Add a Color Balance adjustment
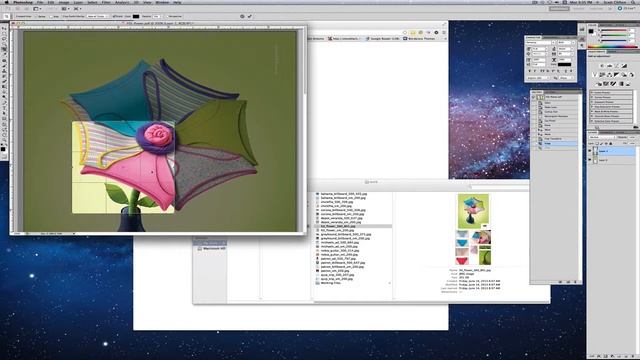 pyautogui.click(x=609, y=75)
